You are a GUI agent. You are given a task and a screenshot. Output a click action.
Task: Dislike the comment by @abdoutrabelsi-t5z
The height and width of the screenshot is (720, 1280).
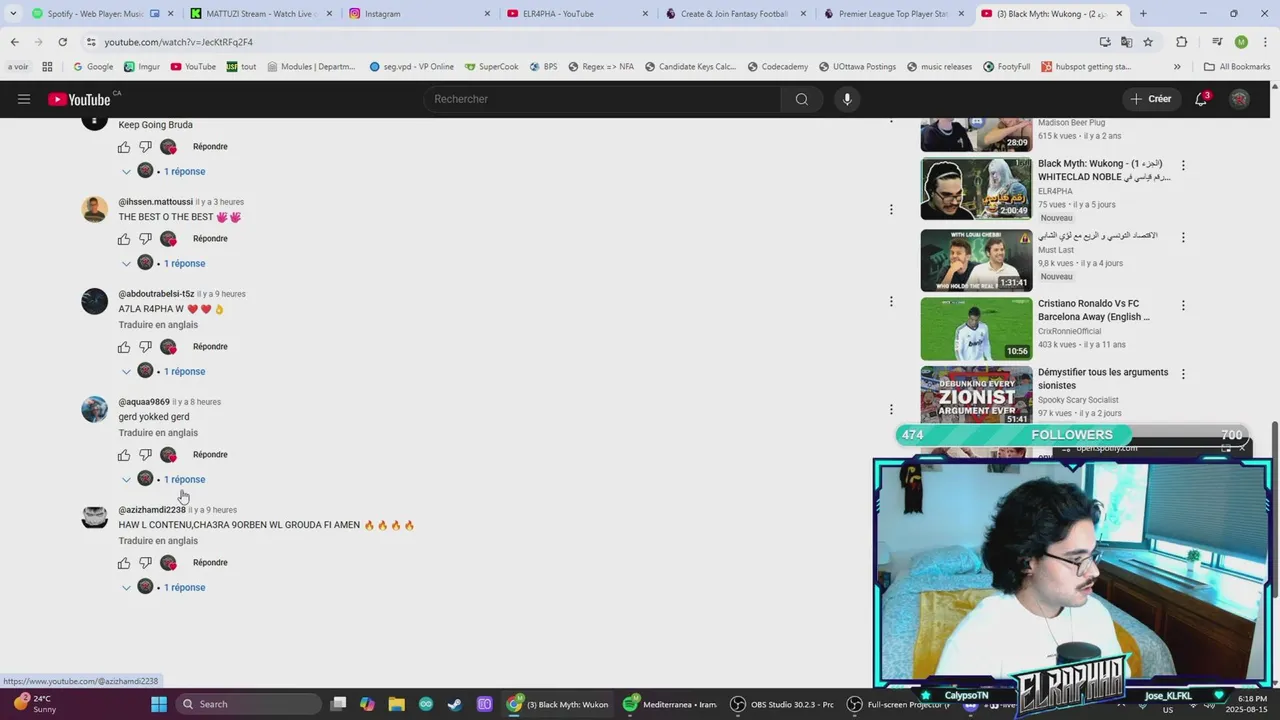tap(145, 347)
